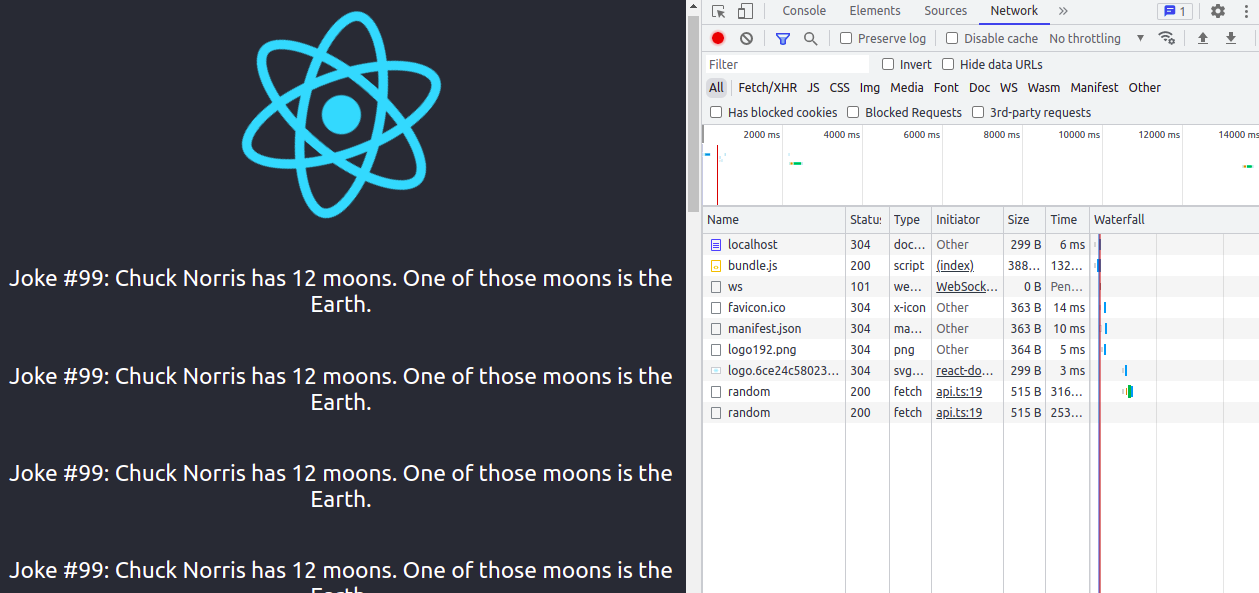Open the api.ts:19 initiator link
Viewport: 1259px width, 593px height.
(958, 391)
